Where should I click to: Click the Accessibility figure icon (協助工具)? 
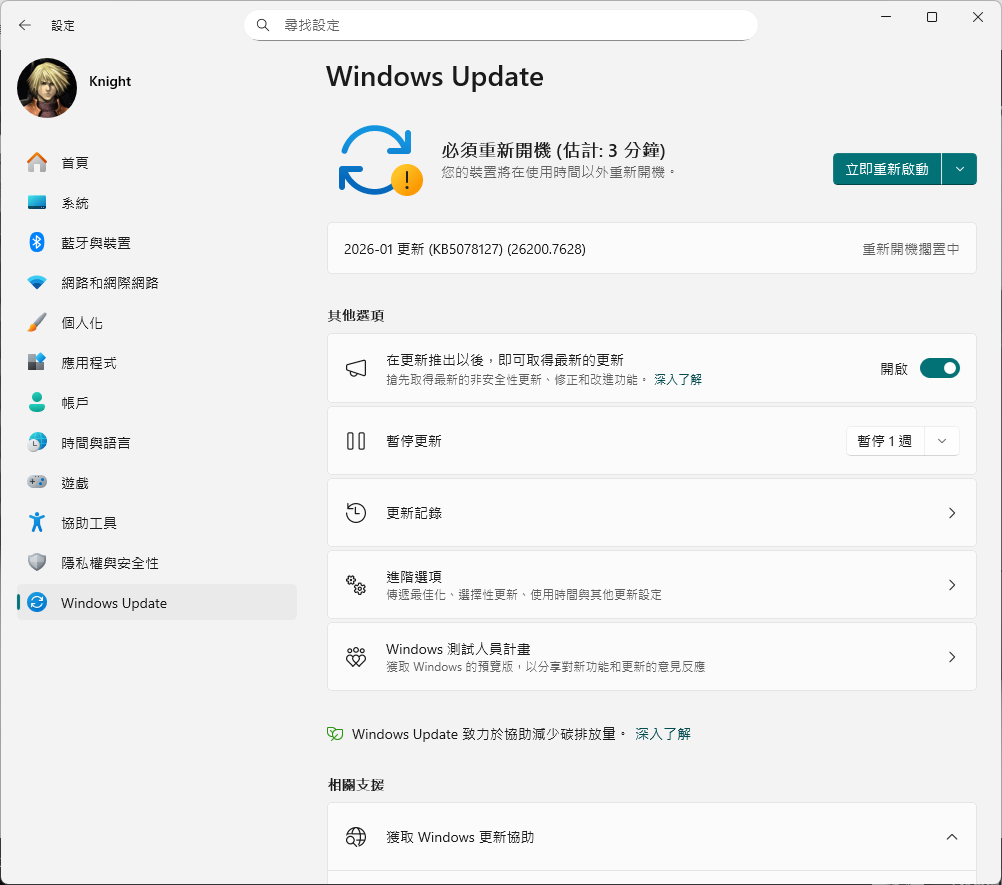pyautogui.click(x=37, y=522)
